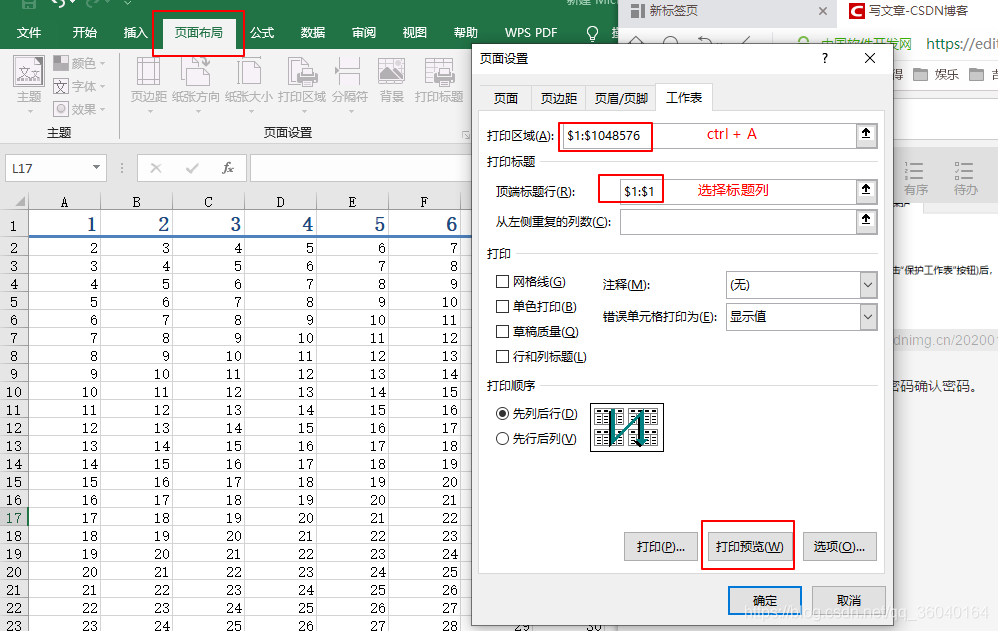Click the 视图 ribbon tab

pos(414,32)
